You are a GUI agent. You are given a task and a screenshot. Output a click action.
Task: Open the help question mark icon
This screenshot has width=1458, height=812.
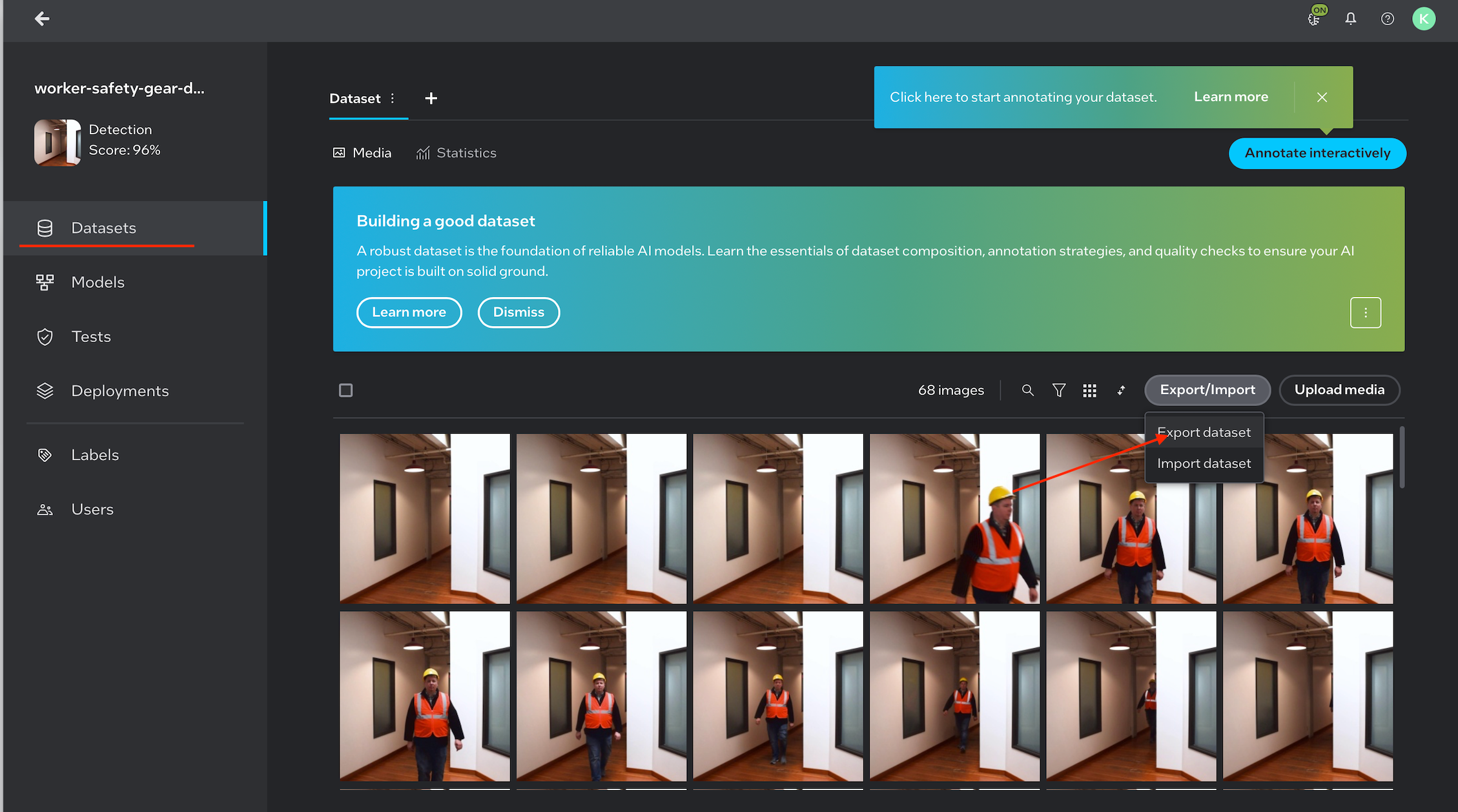pos(1387,19)
